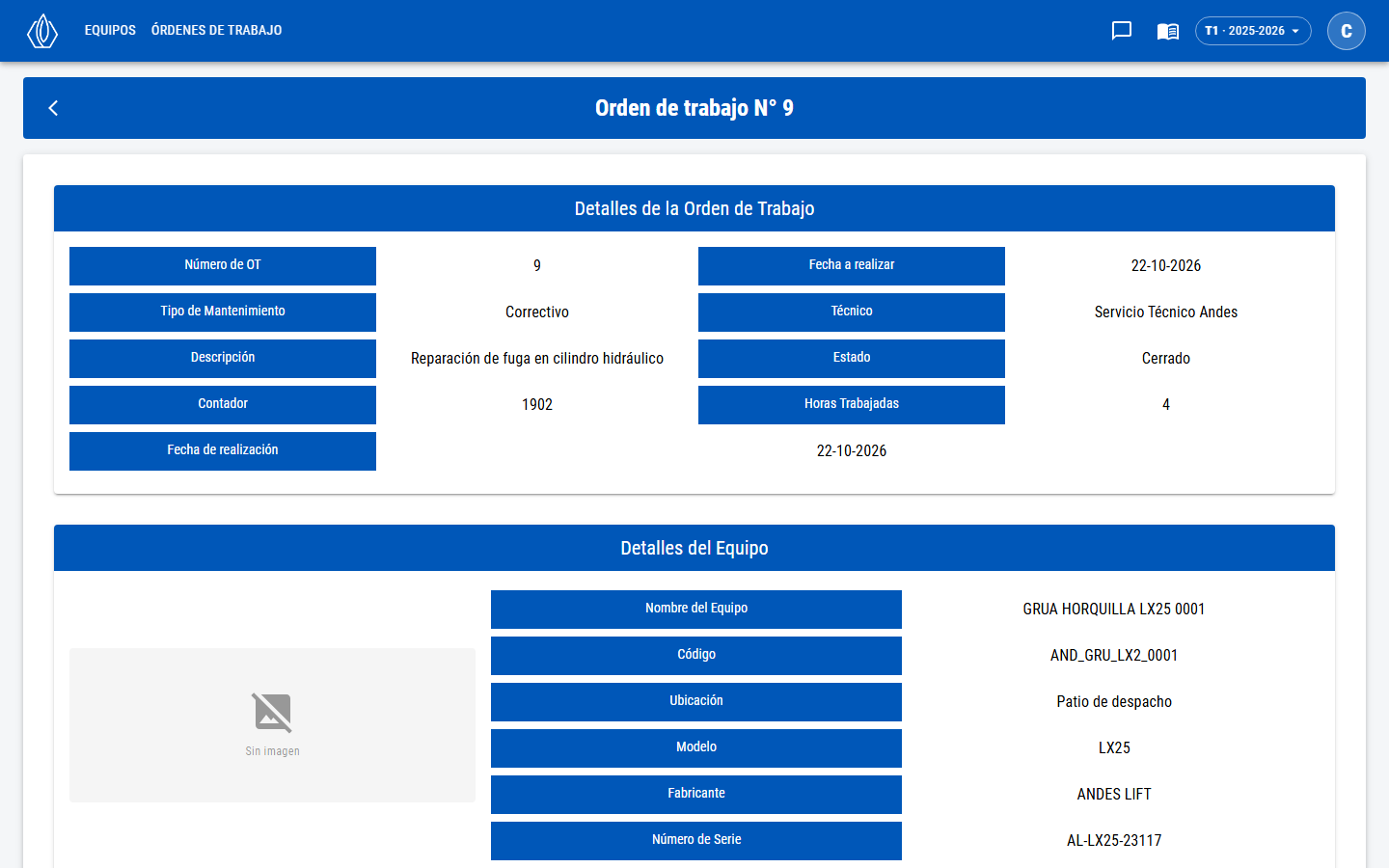Open the ÓRDENES DE TRABAJO menu
The height and width of the screenshot is (868, 1389).
tap(217, 31)
